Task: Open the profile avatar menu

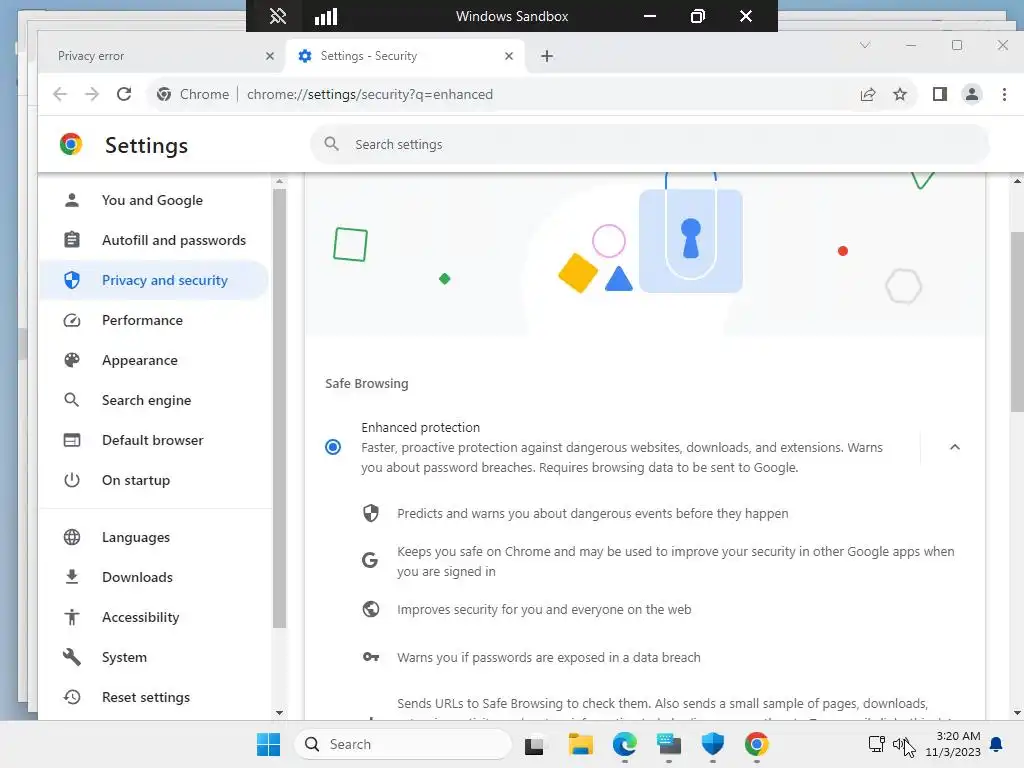Action: 972,94
